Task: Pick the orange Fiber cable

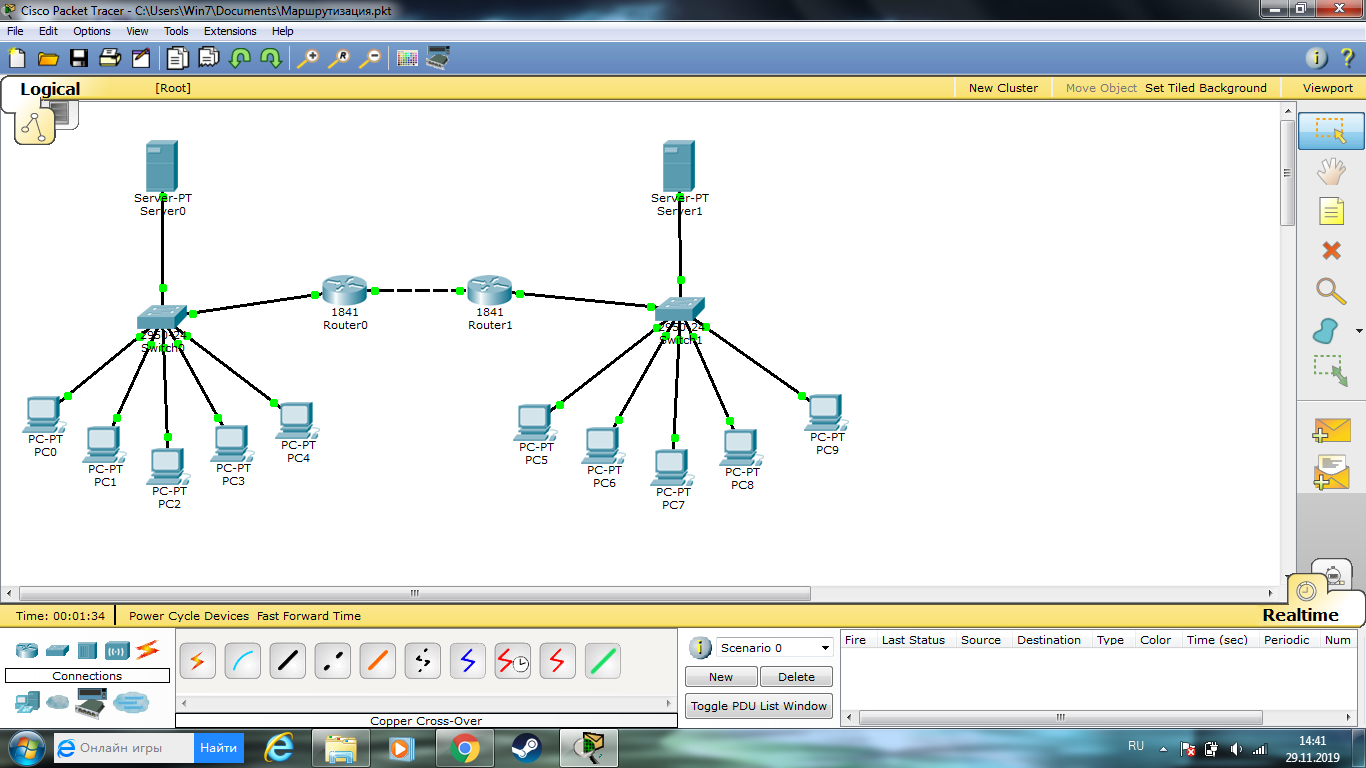Action: 377,661
